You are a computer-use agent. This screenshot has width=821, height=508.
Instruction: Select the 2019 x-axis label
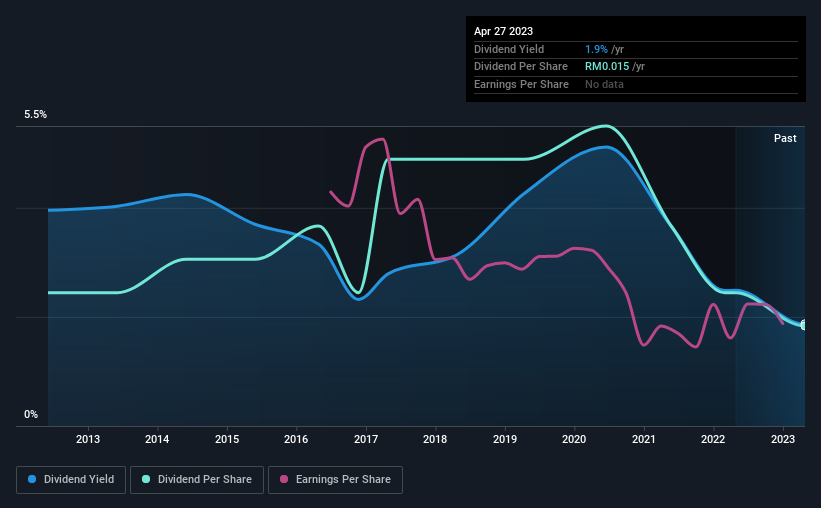tap(505, 439)
